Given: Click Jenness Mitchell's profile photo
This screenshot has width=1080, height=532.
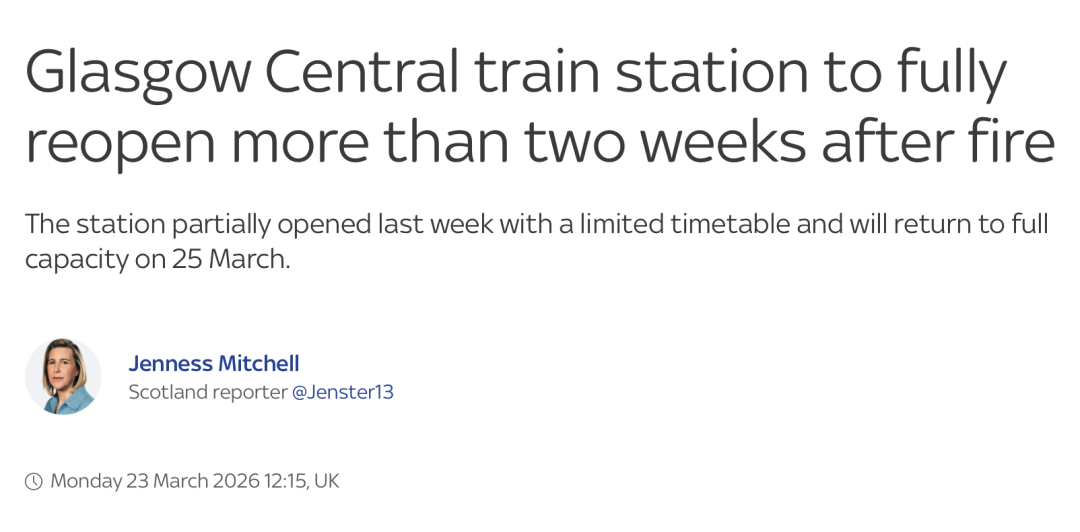Looking at the screenshot, I should (x=63, y=376).
